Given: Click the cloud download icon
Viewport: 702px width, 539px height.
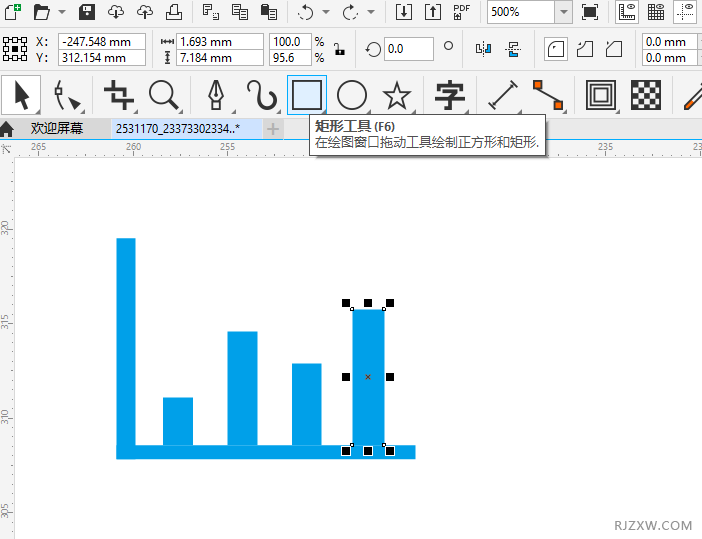Looking at the screenshot, I should tap(116, 12).
